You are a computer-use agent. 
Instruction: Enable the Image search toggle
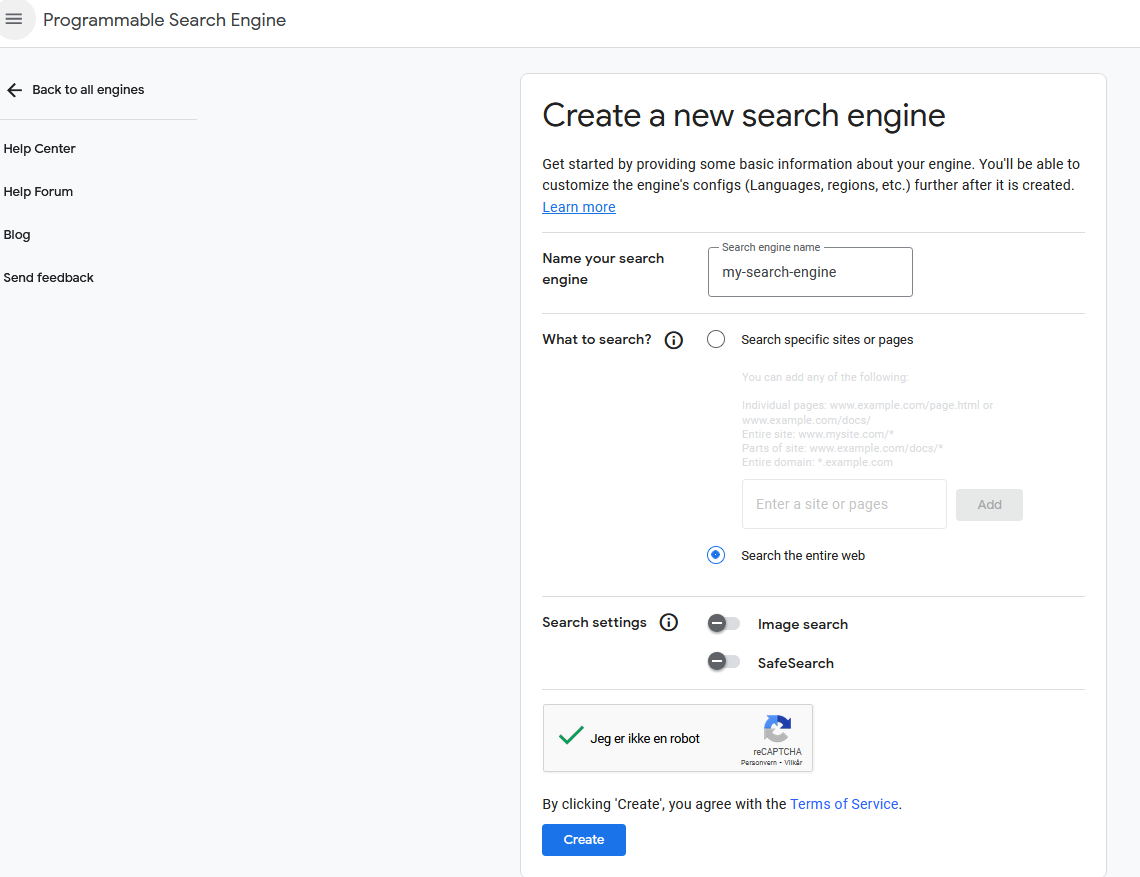coord(723,624)
